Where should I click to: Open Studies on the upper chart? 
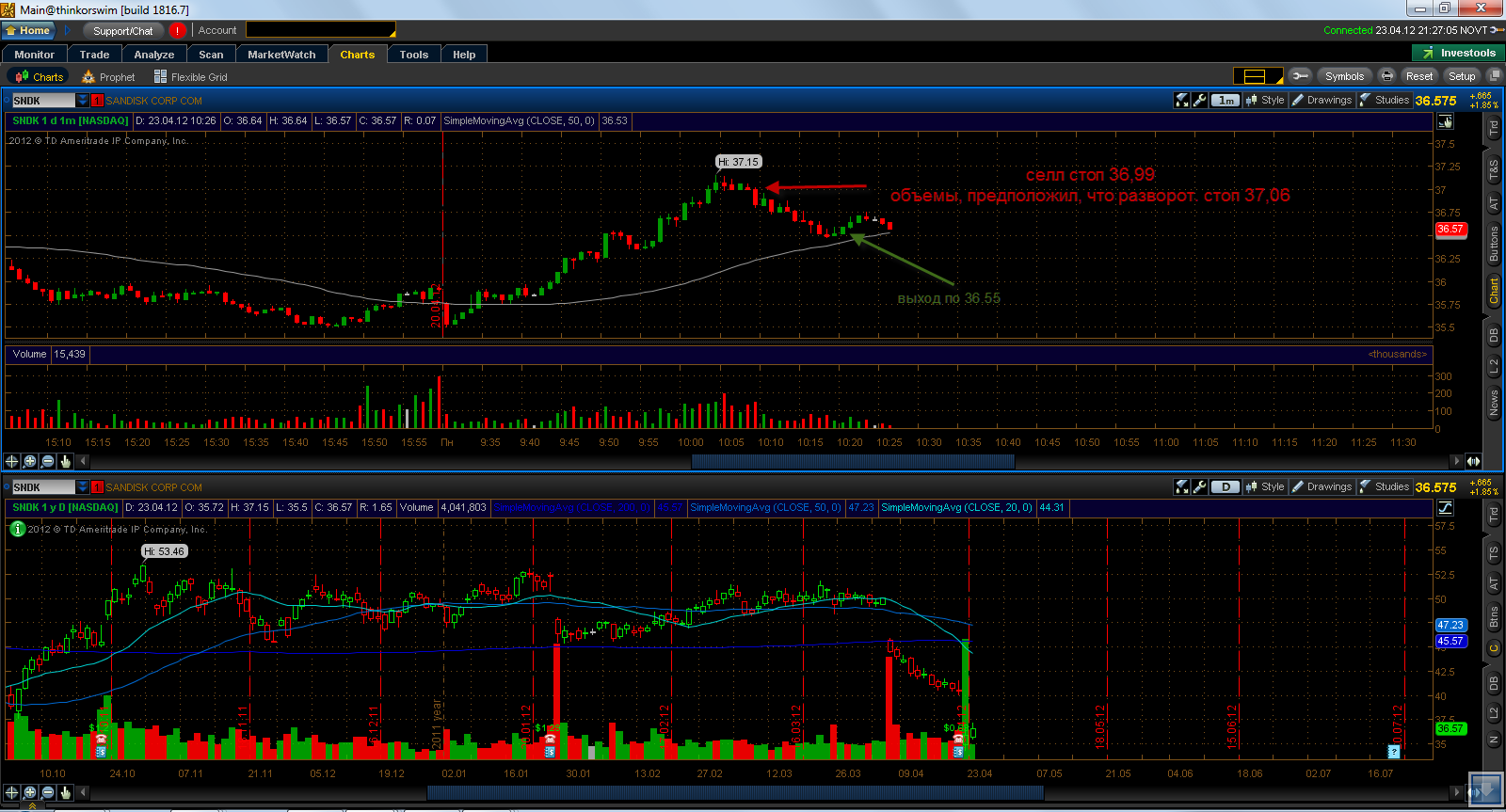pyautogui.click(x=1385, y=100)
